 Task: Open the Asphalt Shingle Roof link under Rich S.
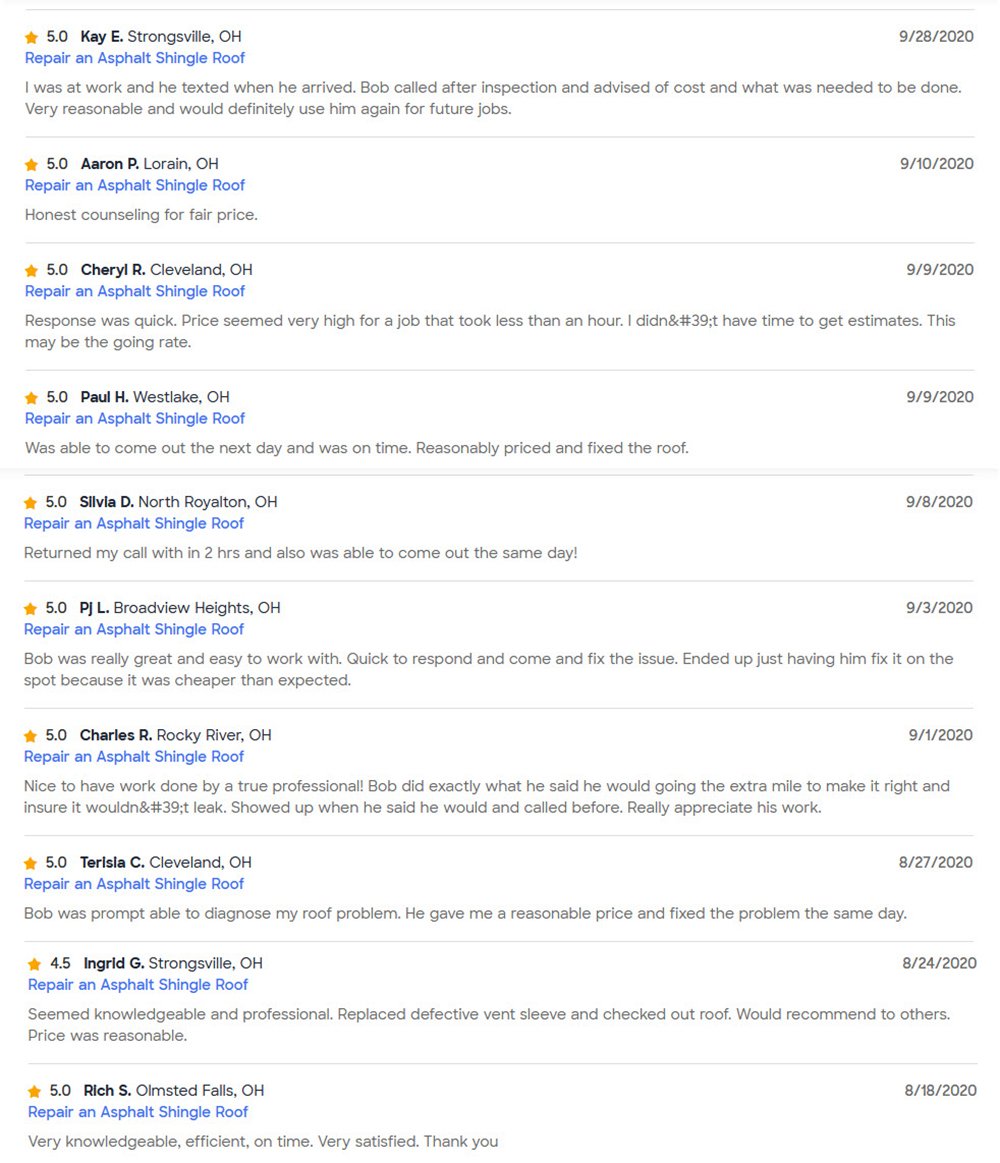point(138,1112)
